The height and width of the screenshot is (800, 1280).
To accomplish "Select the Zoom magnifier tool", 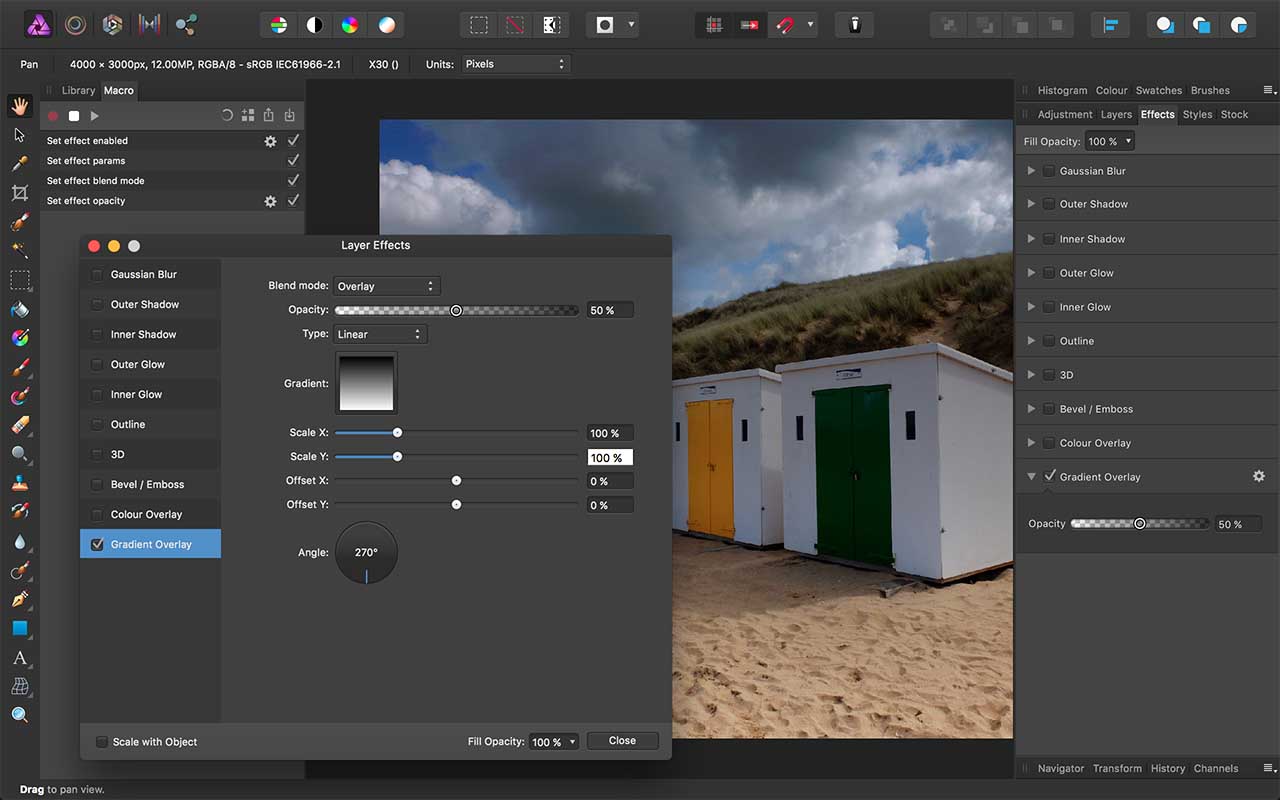I will pyautogui.click(x=19, y=715).
